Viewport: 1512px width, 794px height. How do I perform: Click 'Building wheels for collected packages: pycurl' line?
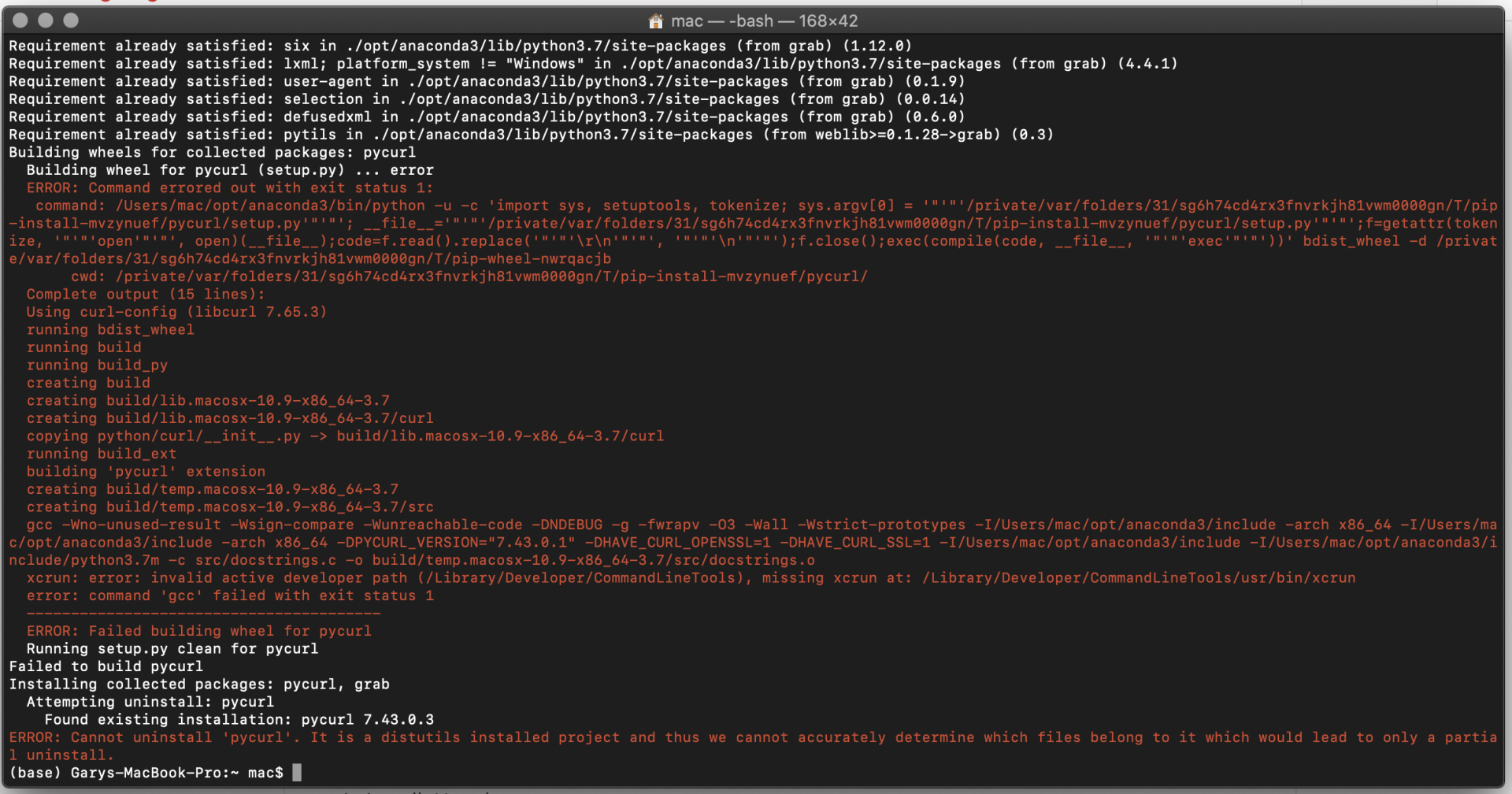pos(213,153)
